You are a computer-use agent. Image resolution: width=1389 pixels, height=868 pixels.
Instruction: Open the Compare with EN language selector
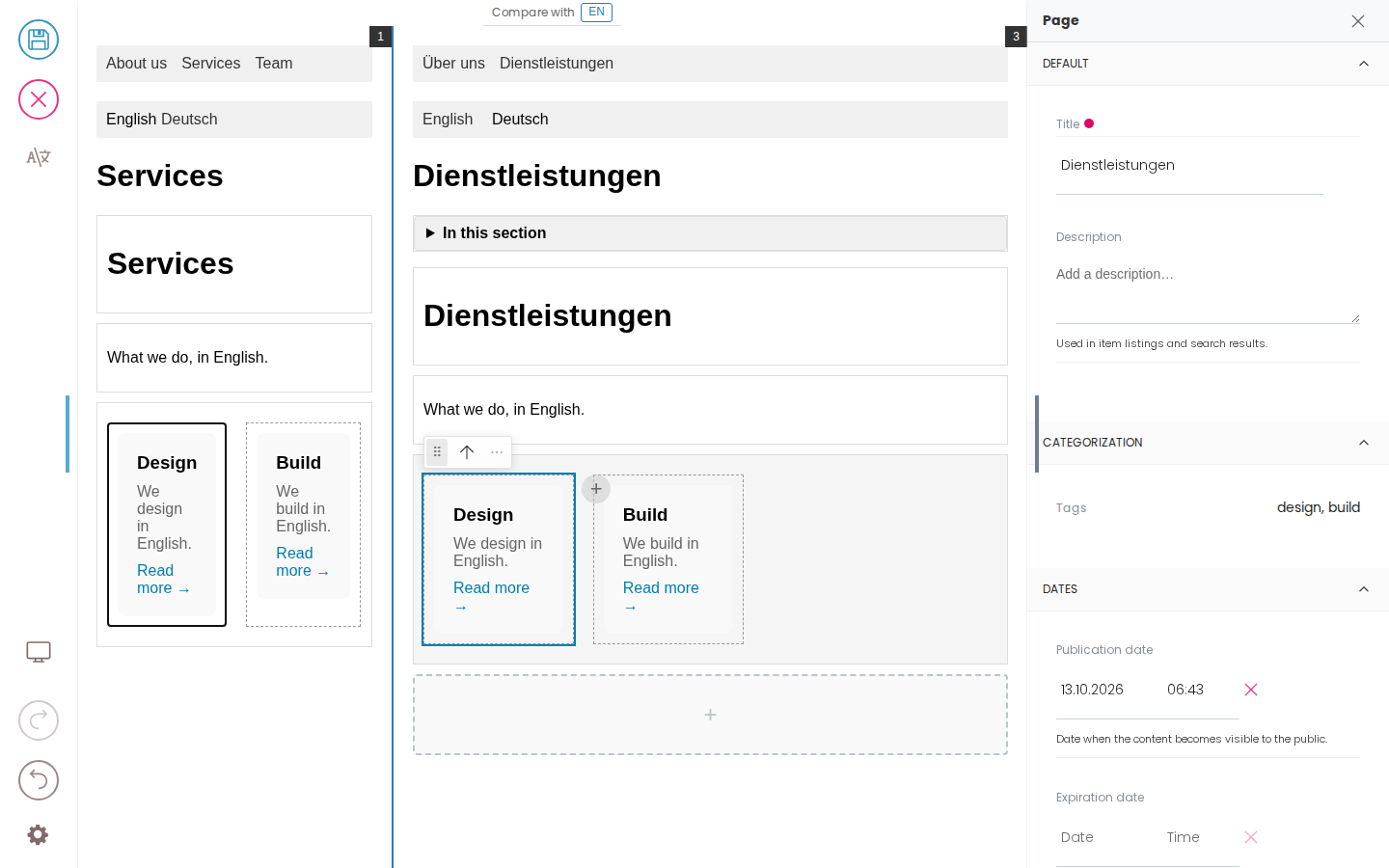click(x=596, y=13)
